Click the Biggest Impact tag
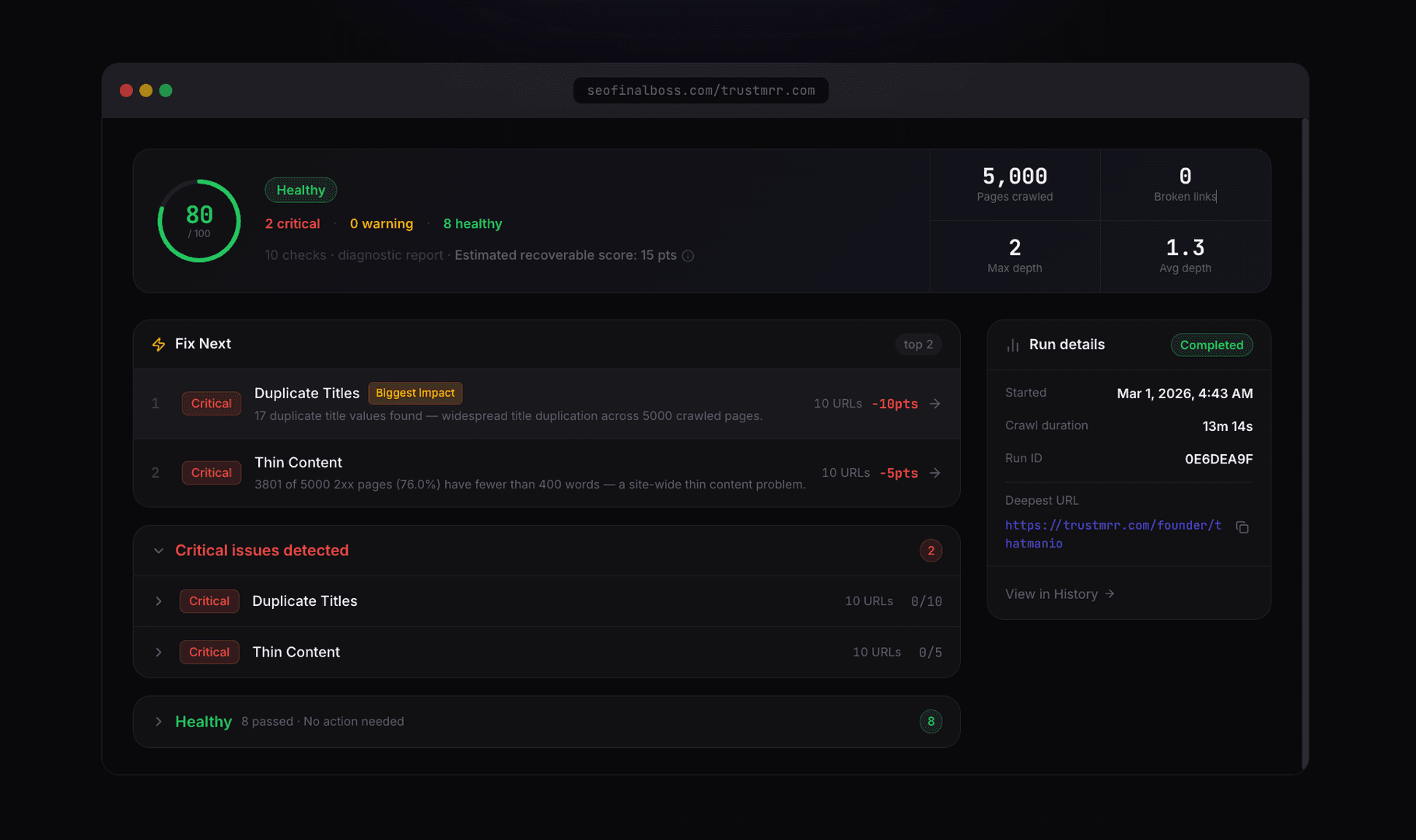The image size is (1416, 840). (x=415, y=394)
